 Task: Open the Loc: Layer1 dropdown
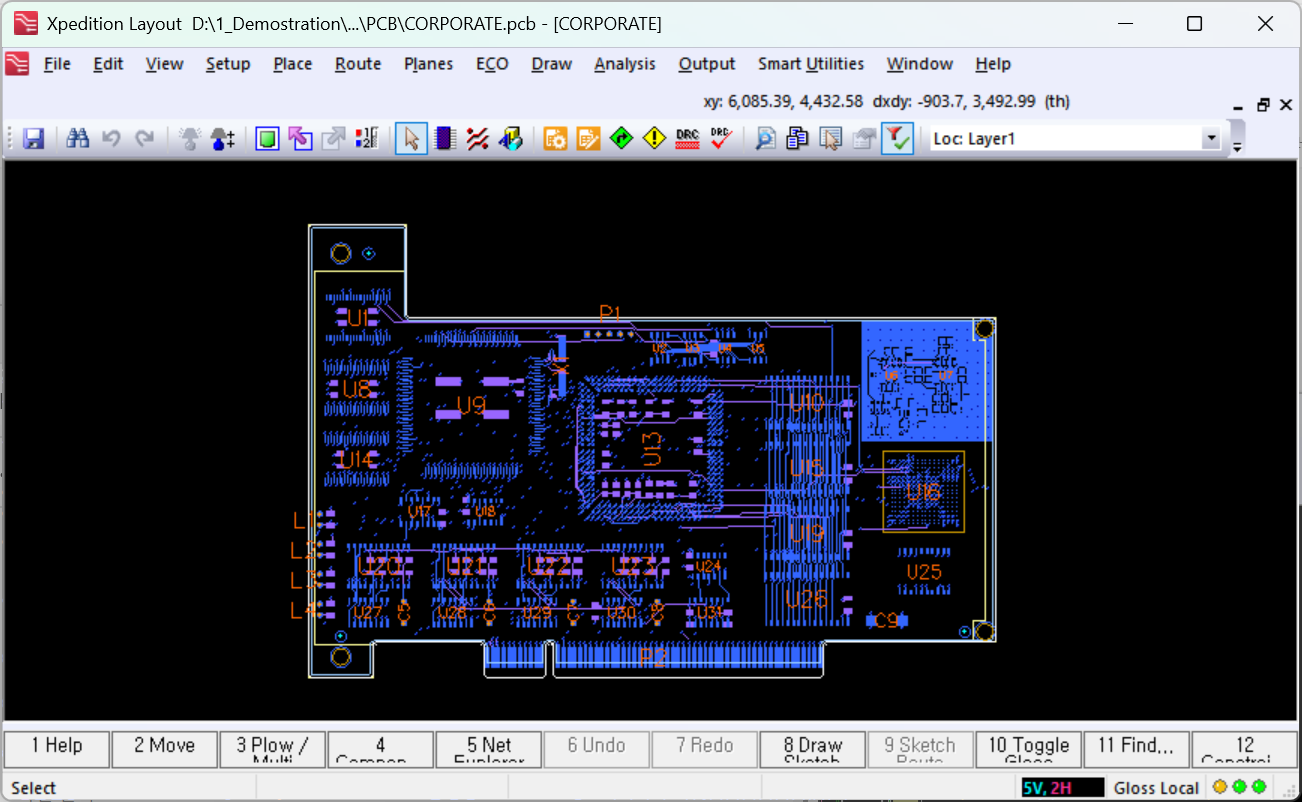[x=1211, y=139]
